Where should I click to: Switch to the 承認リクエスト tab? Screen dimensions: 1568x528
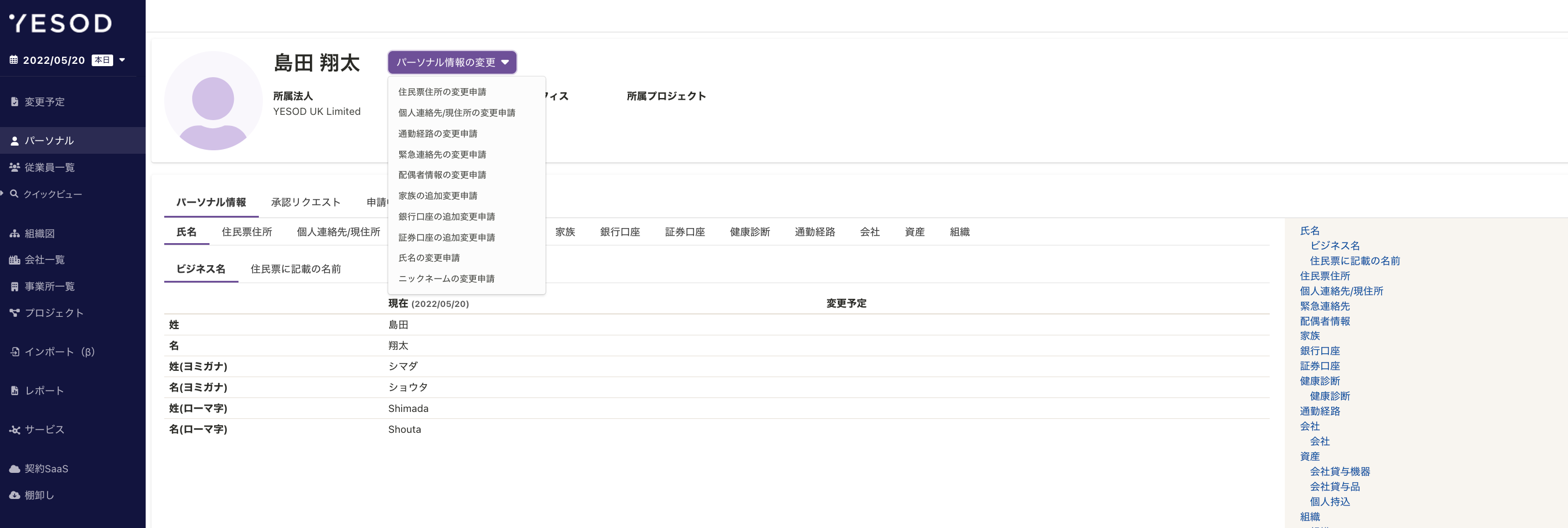(x=306, y=202)
